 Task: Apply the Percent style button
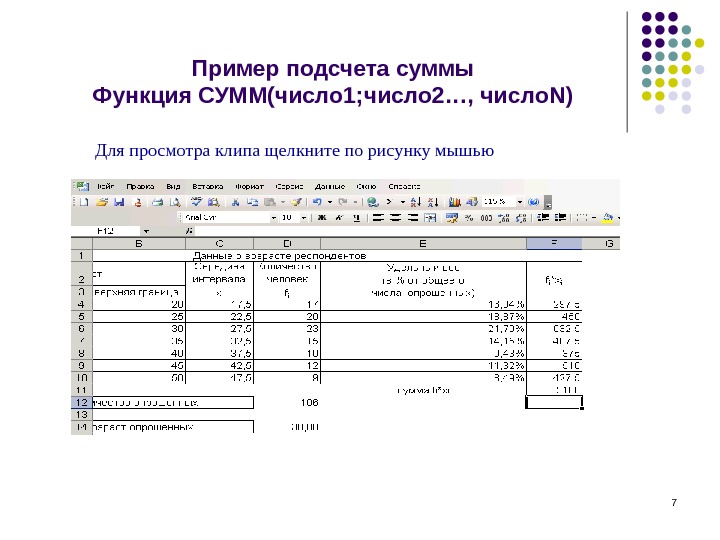(469, 218)
